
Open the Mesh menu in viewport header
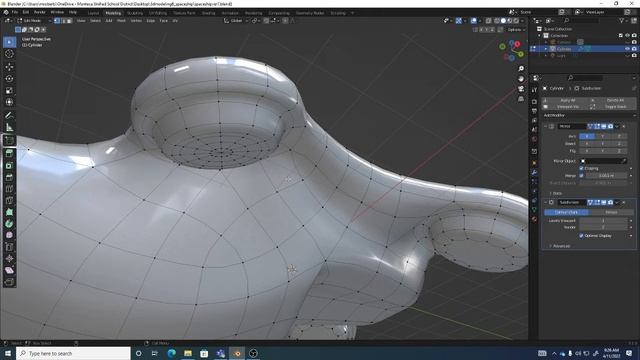pos(122,20)
